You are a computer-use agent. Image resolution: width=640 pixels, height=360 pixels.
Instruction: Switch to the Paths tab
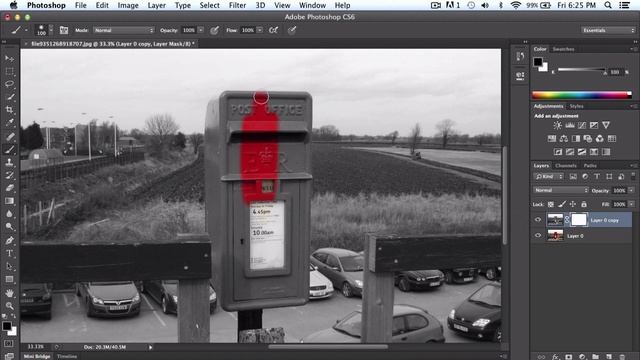(590, 165)
